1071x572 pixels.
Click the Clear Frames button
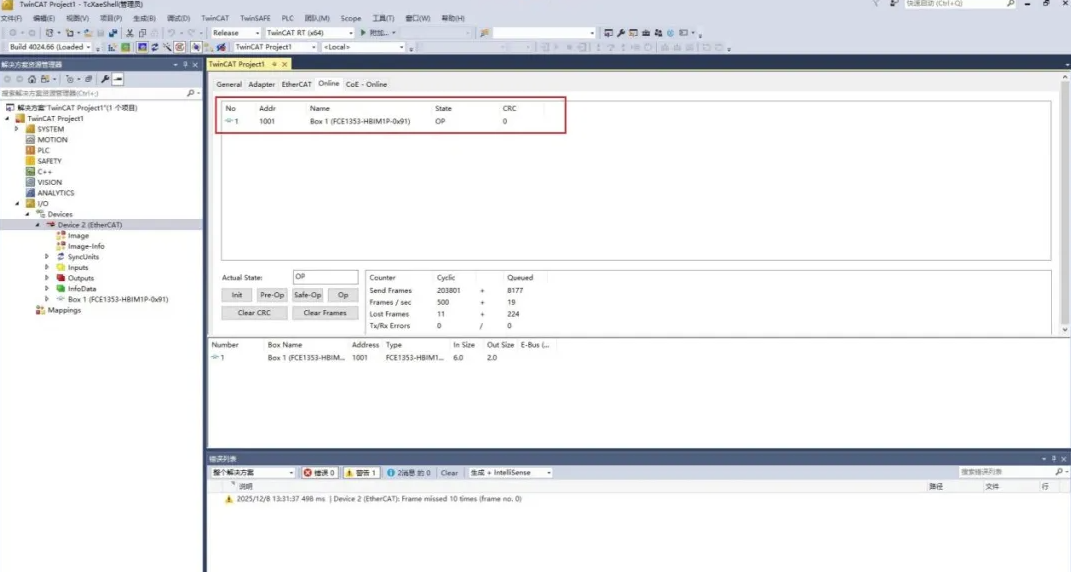click(325, 313)
